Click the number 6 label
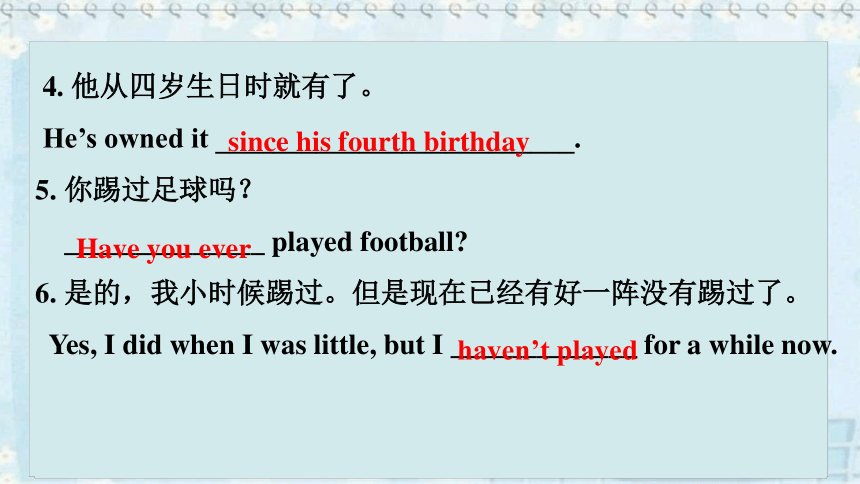860x484 pixels. (46, 294)
